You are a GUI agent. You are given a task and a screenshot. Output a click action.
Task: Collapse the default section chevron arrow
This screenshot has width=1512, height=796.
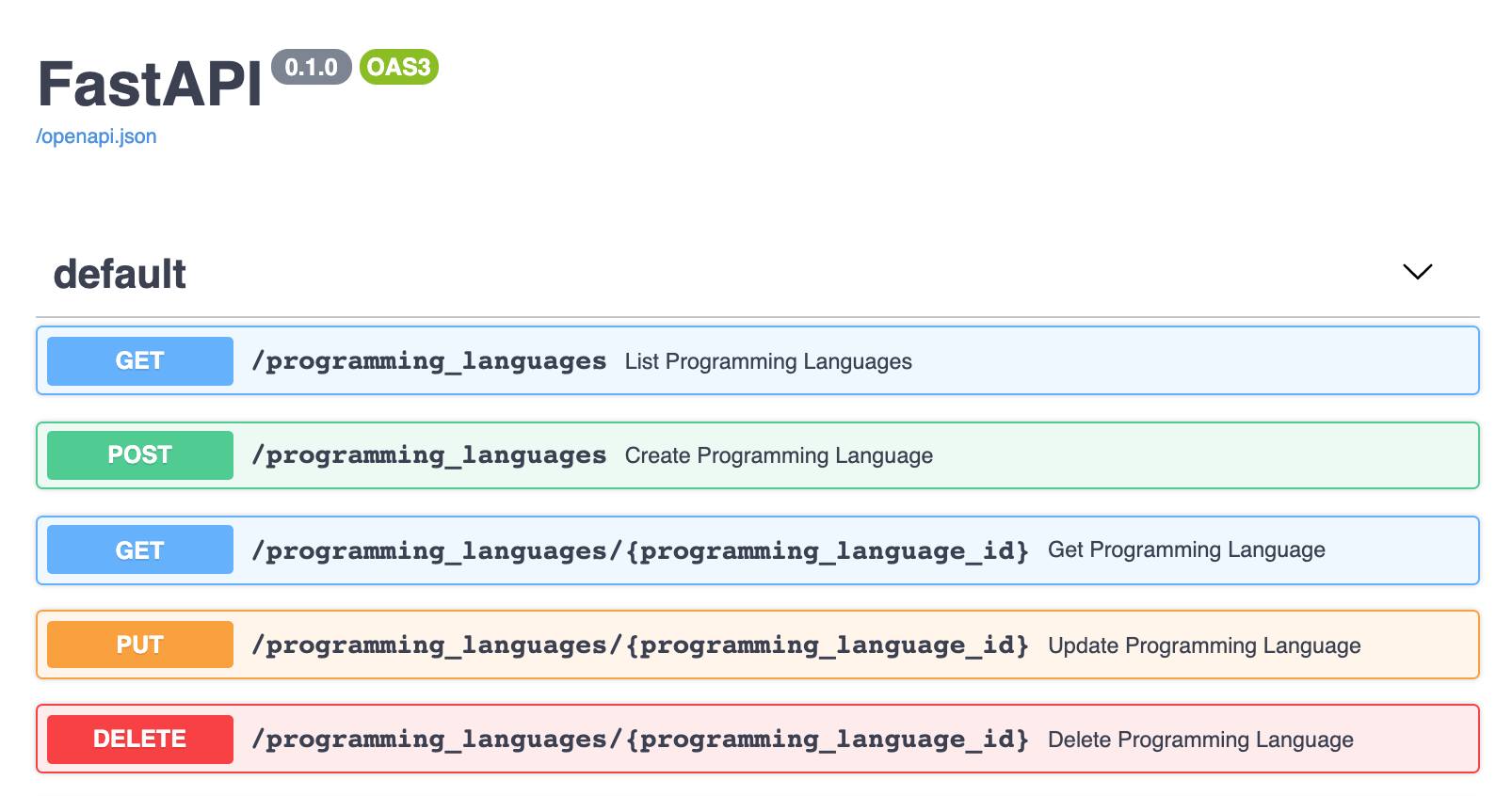pyautogui.click(x=1417, y=272)
